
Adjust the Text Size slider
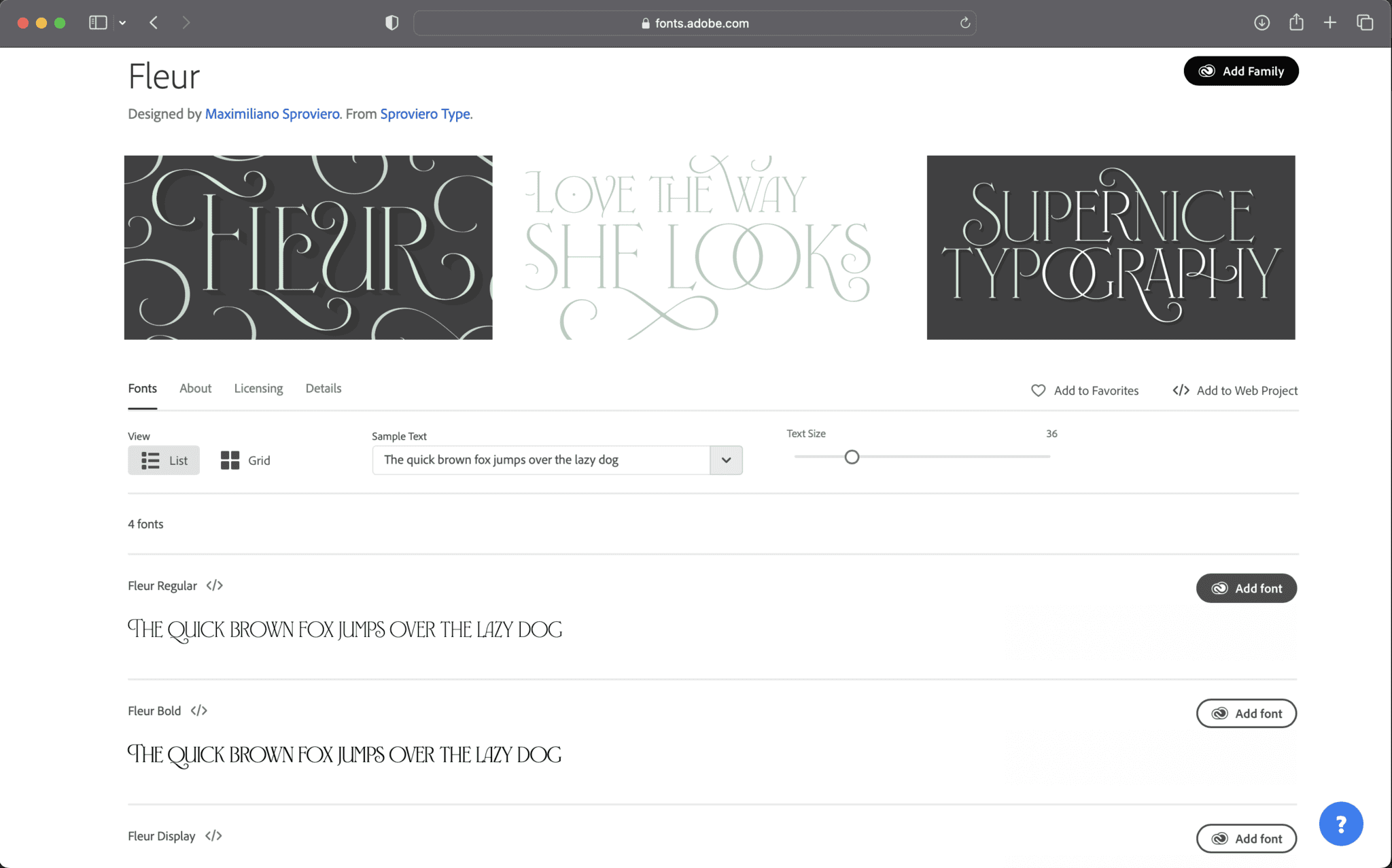point(852,457)
